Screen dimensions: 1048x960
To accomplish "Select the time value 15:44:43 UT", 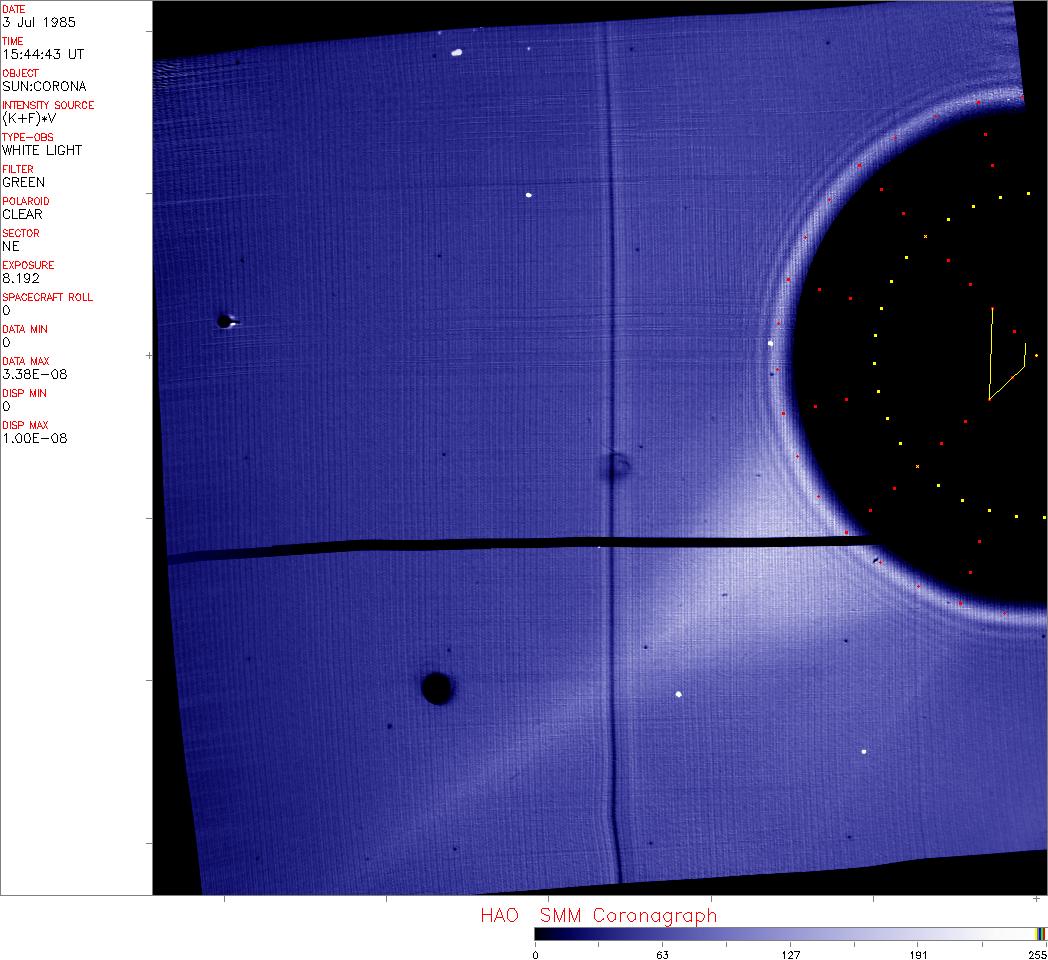I will (42, 54).
